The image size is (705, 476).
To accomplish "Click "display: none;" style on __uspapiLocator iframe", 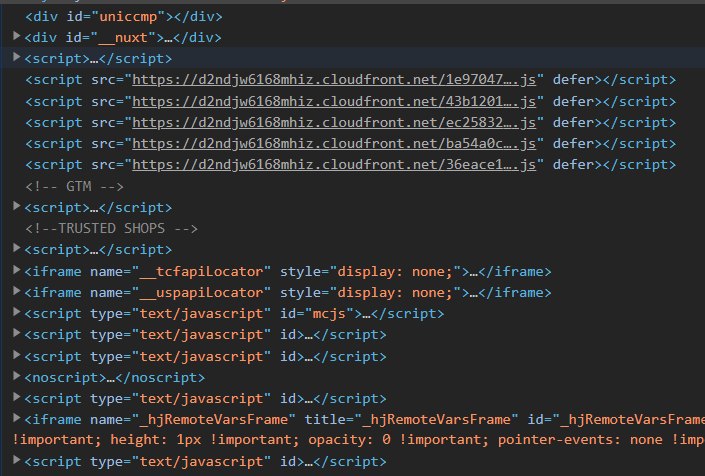I will [x=395, y=293].
